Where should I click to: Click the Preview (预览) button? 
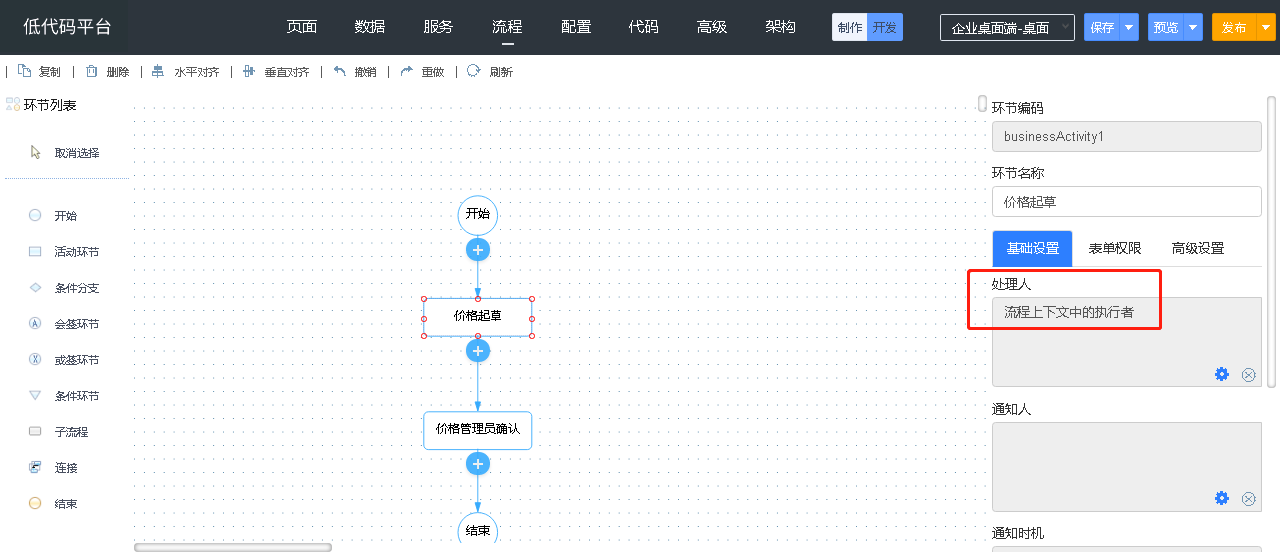point(1166,27)
